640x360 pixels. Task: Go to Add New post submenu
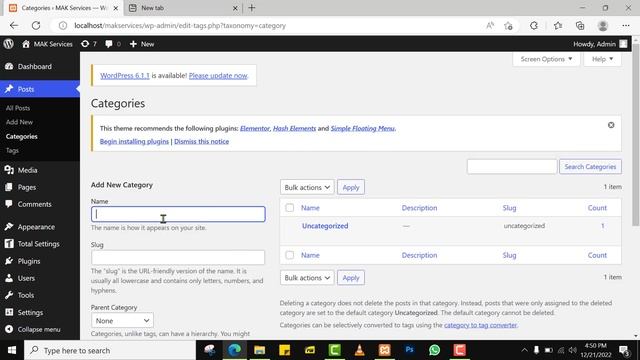pos(19,122)
